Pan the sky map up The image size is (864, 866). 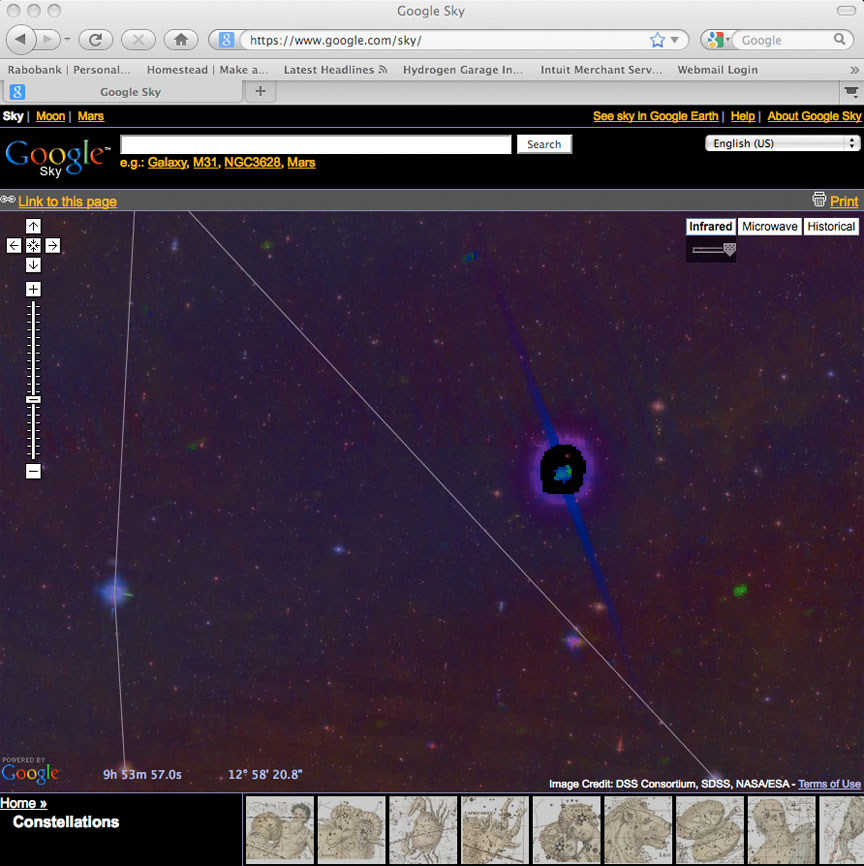pyautogui.click(x=33, y=226)
